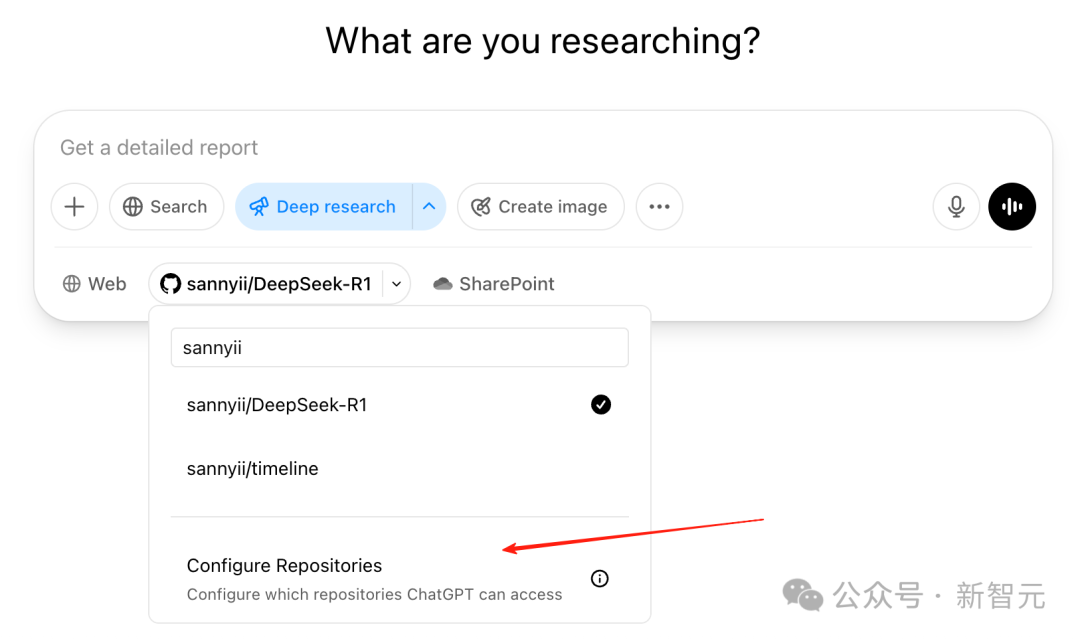This screenshot has height=639, width=1080.
Task: Select the sannyii/timeline repository
Action: [x=253, y=469]
